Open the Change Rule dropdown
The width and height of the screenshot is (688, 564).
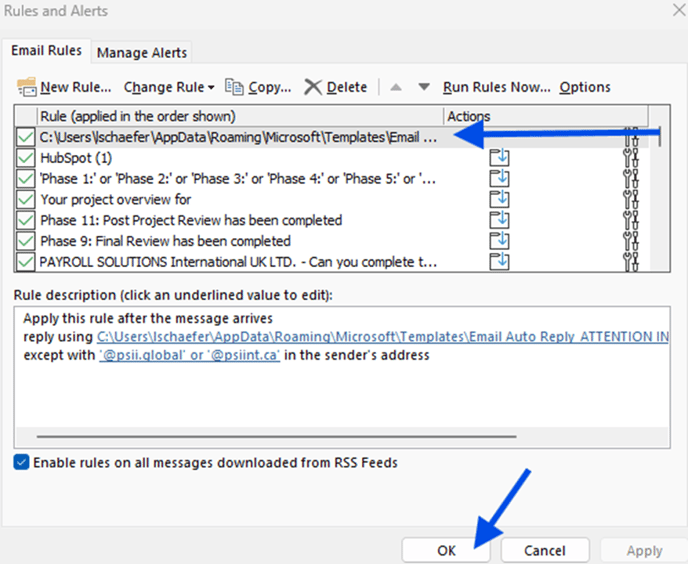point(169,87)
